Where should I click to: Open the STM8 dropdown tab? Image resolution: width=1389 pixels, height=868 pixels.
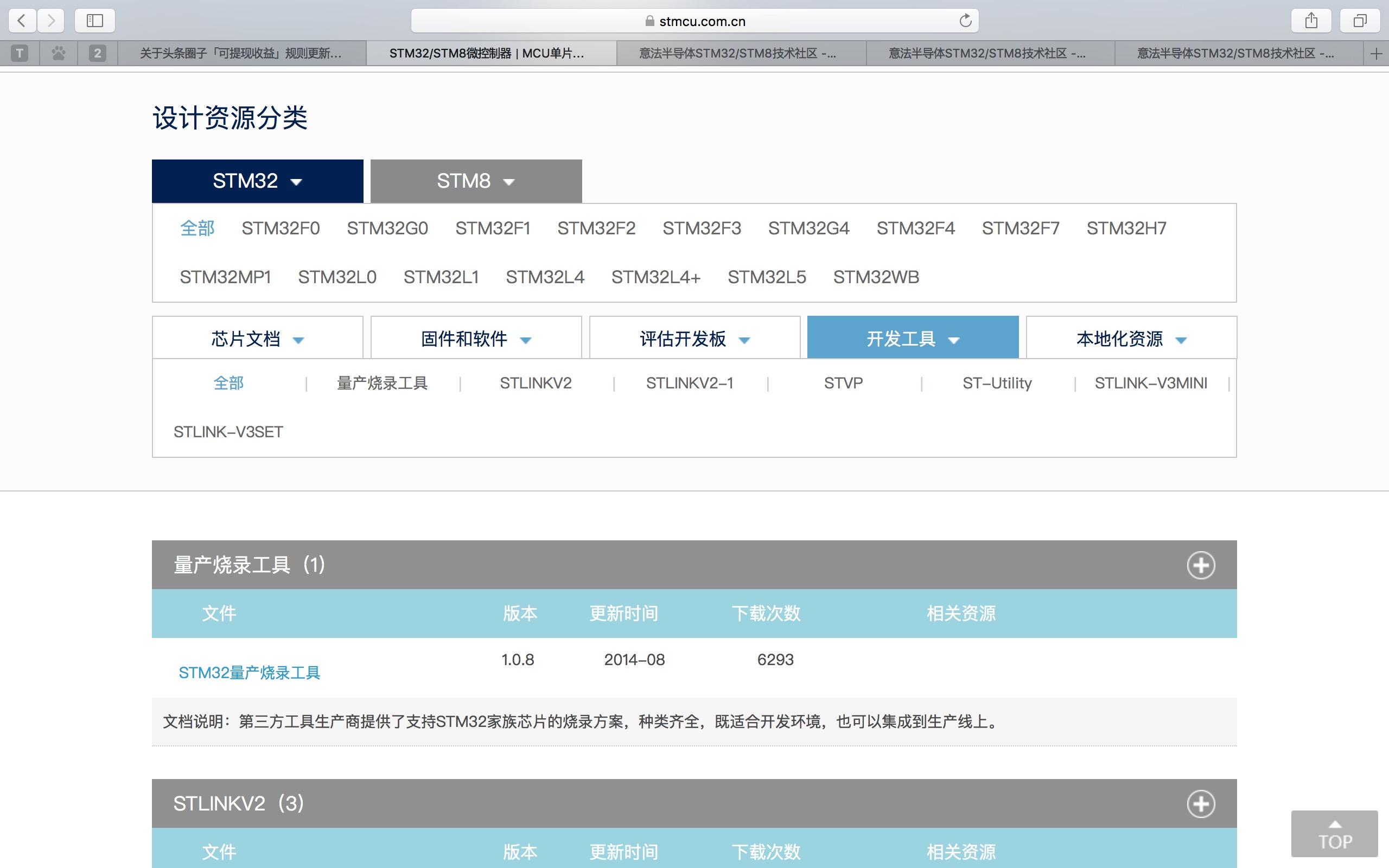click(x=476, y=181)
